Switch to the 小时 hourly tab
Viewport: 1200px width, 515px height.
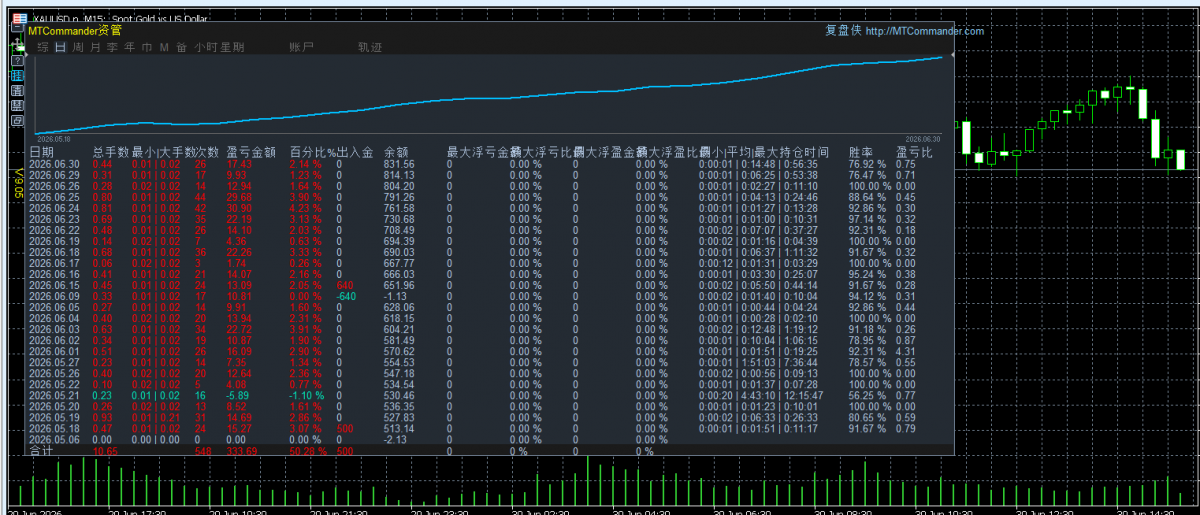206,47
